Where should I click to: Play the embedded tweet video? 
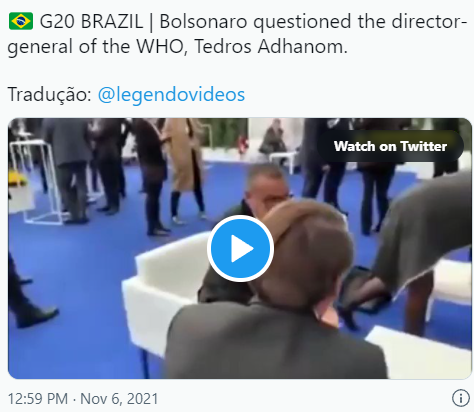(x=240, y=248)
